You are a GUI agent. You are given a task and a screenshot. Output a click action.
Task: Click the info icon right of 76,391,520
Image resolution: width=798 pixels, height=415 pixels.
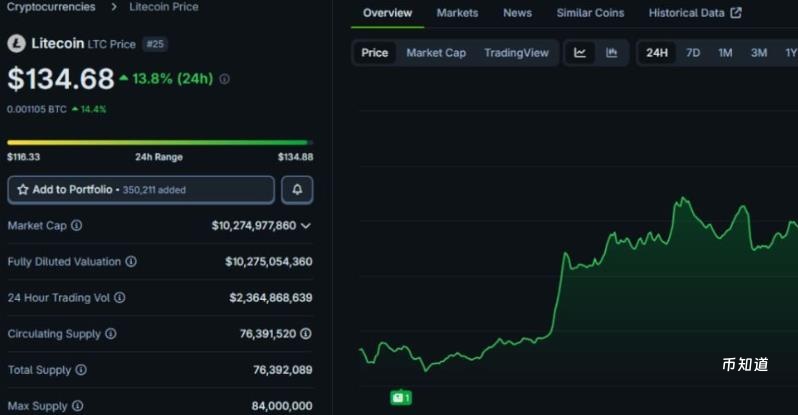point(306,334)
